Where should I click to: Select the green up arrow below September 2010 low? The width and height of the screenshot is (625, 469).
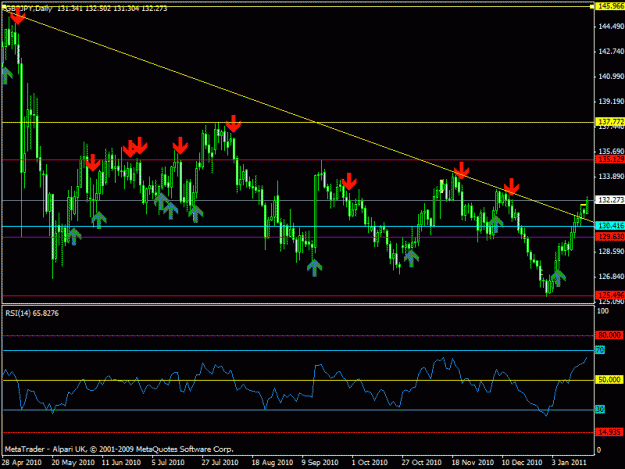(314, 268)
